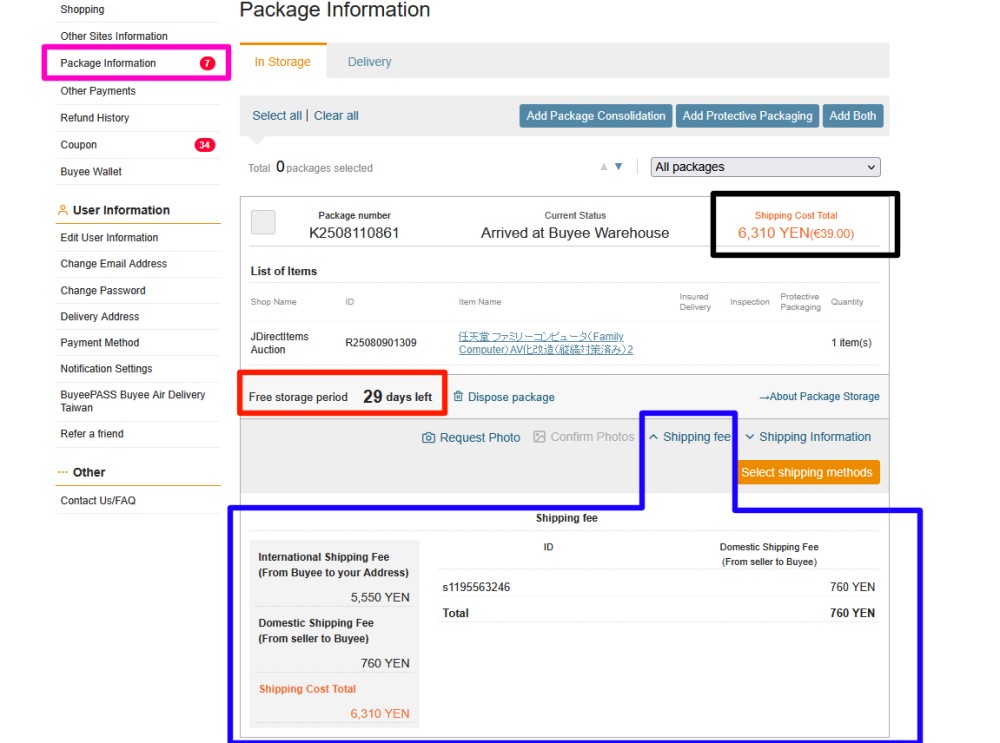Click the Add Both button
This screenshot has height=743, width=1000.
(x=853, y=116)
